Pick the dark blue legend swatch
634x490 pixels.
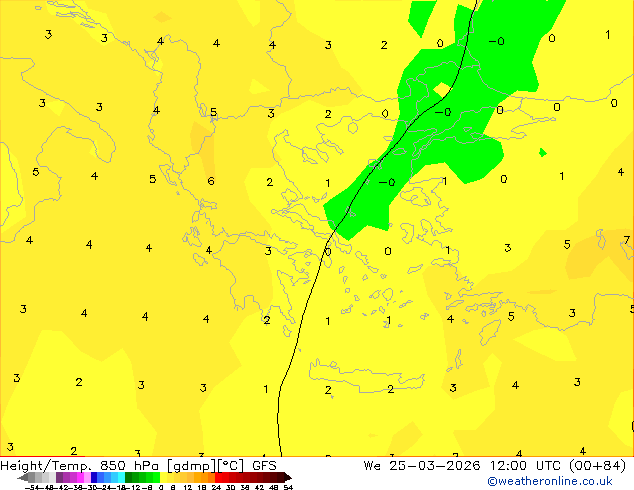pyautogui.click(x=94, y=477)
